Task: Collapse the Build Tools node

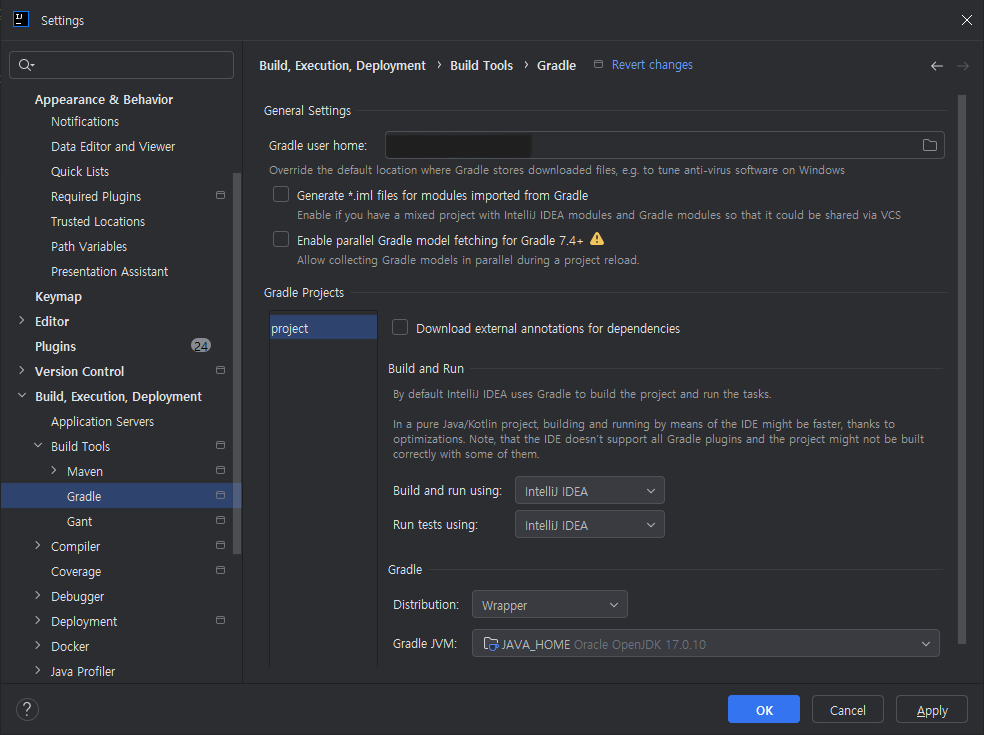Action: (x=38, y=446)
